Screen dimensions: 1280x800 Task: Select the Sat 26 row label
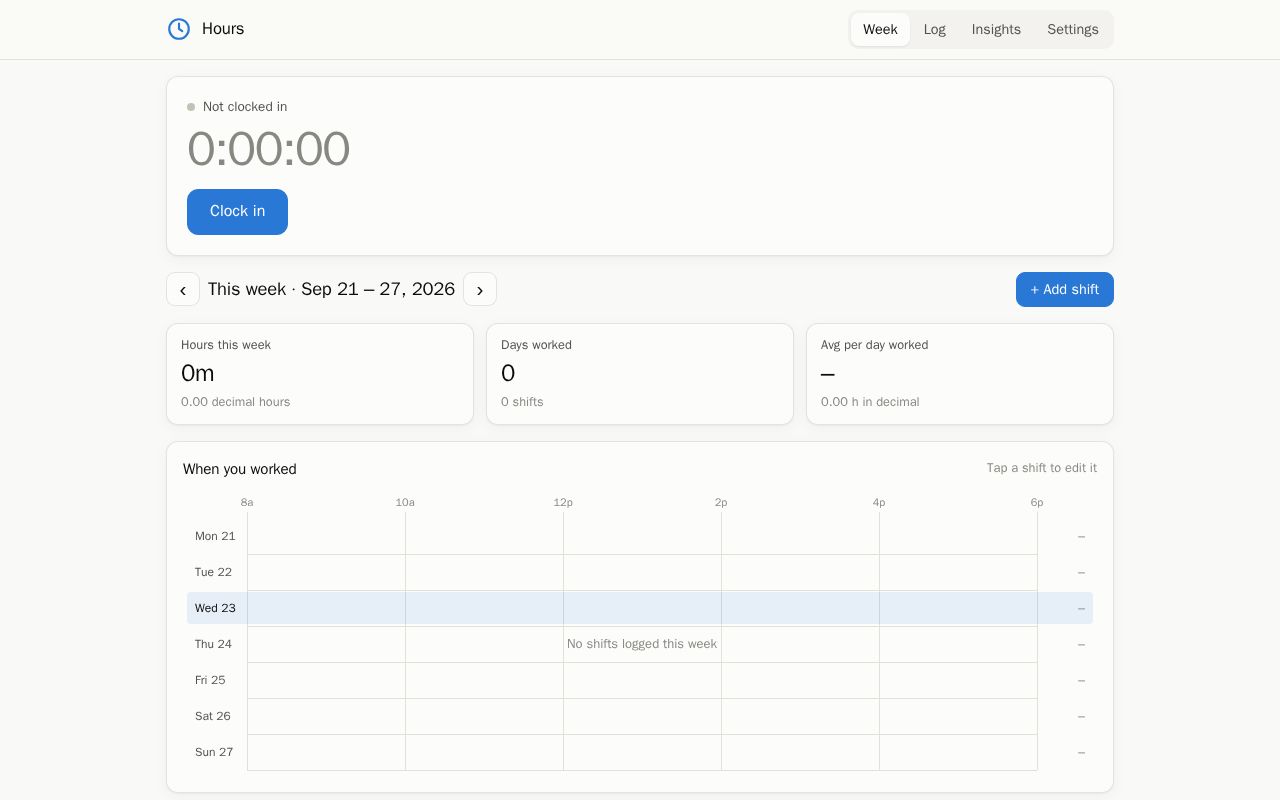tap(213, 716)
